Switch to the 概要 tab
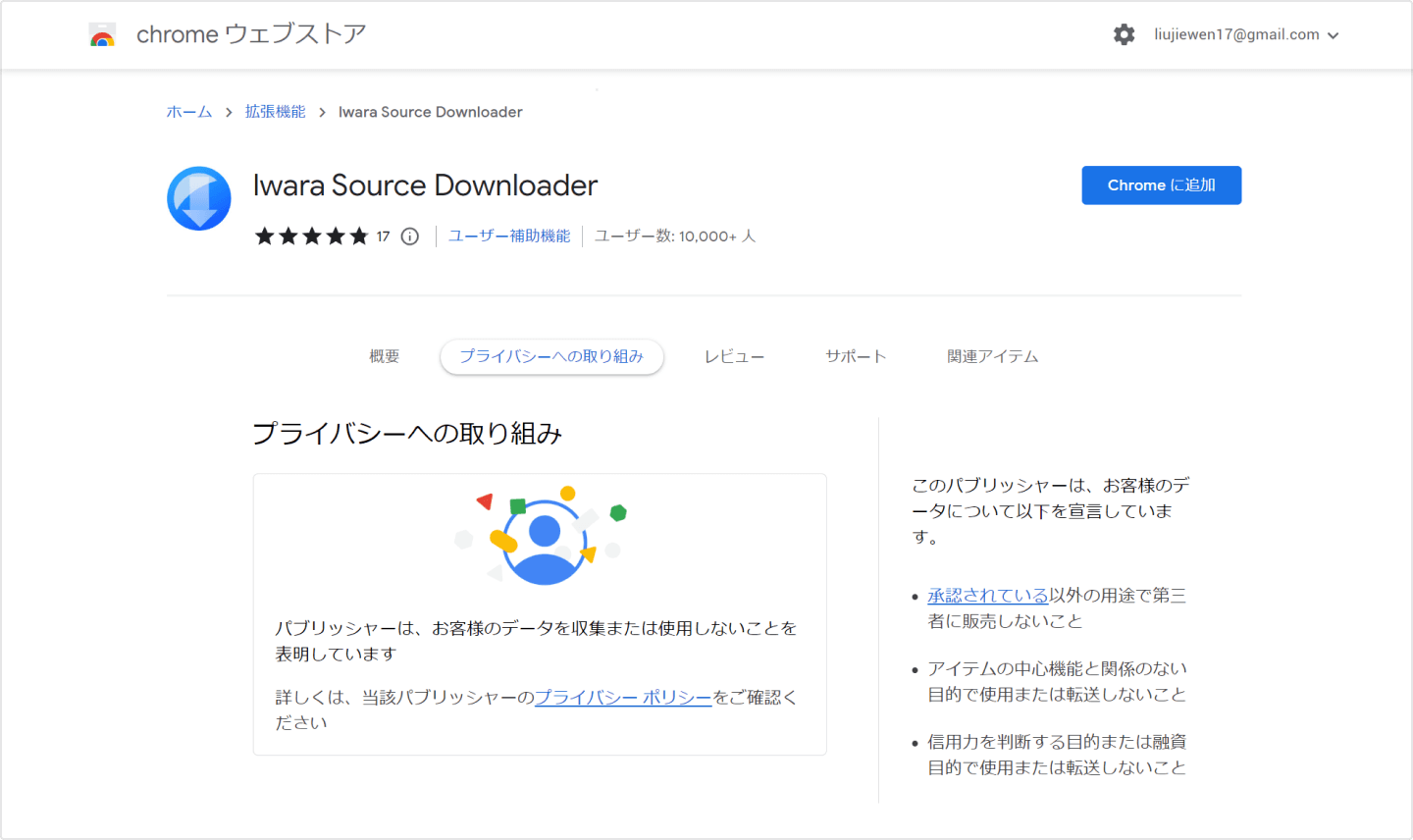The width and height of the screenshot is (1413, 840). 385,356
